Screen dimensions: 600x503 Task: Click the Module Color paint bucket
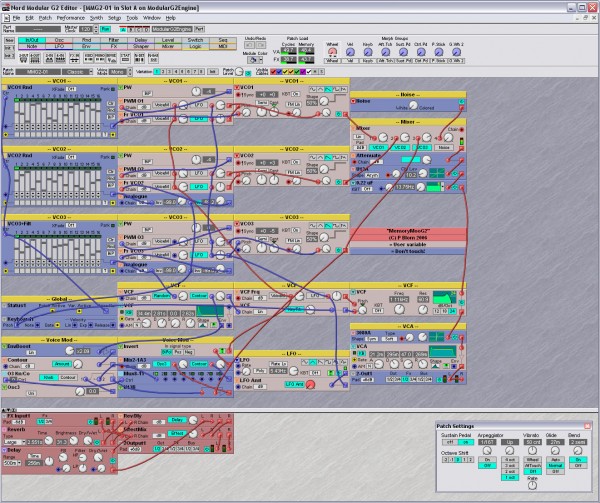click(x=253, y=60)
